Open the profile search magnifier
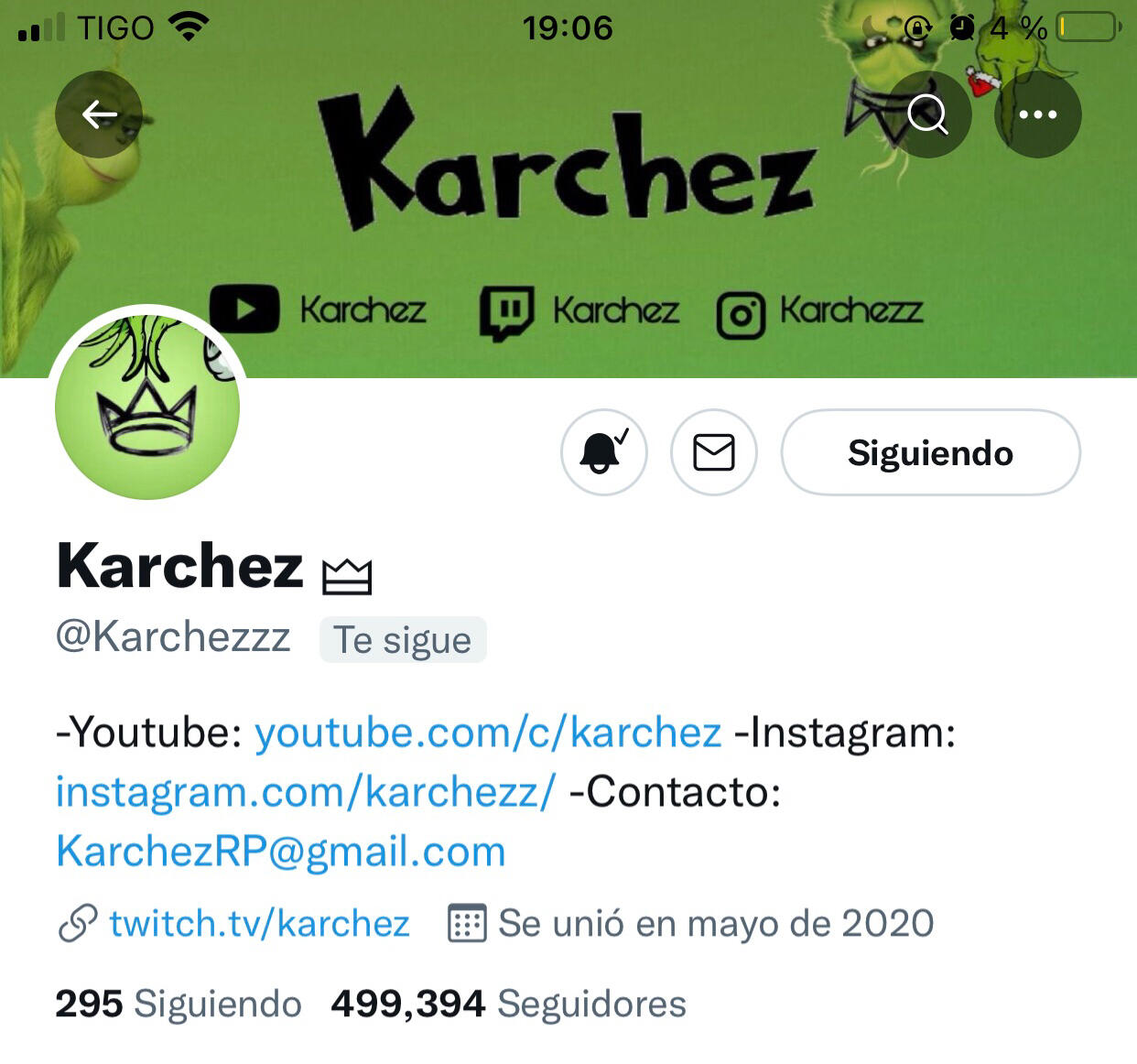The height and width of the screenshot is (1064, 1137). point(928,114)
